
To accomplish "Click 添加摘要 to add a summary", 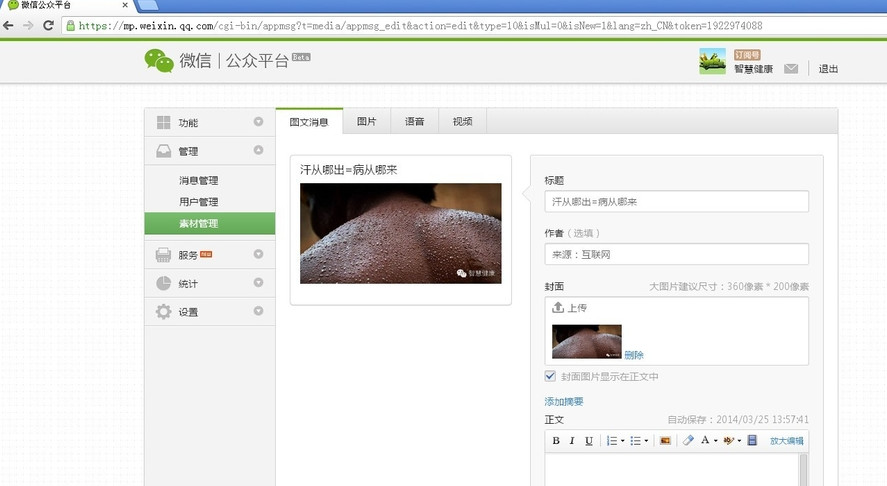I will 563,401.
